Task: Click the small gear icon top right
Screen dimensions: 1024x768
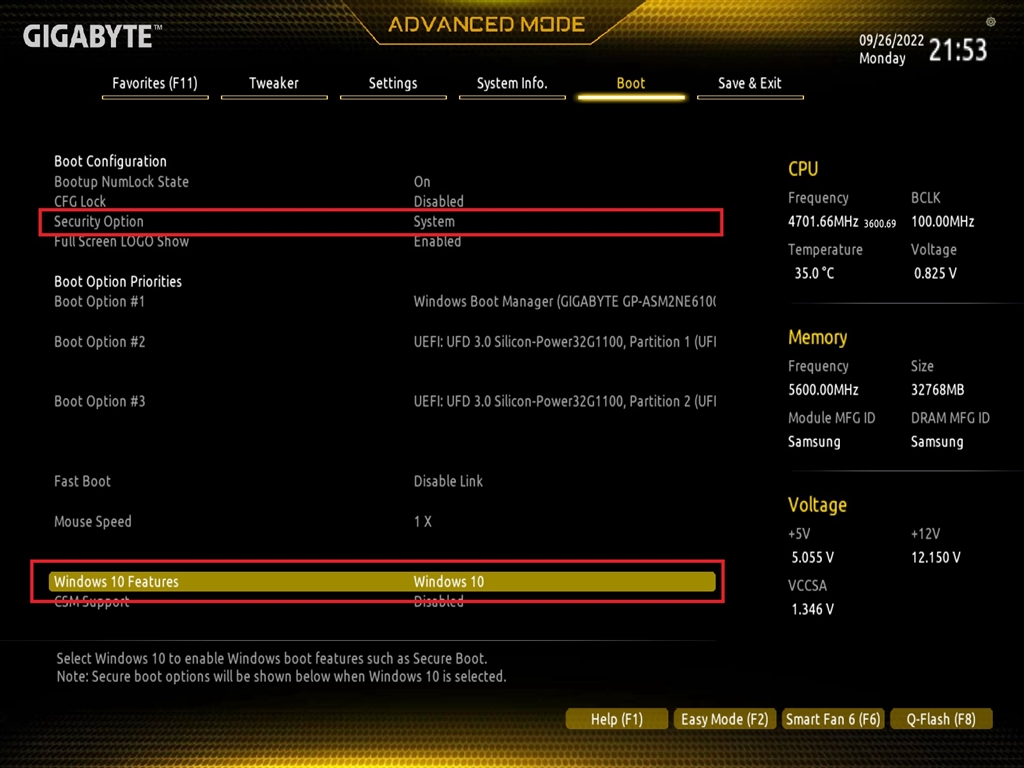Action: tap(991, 22)
